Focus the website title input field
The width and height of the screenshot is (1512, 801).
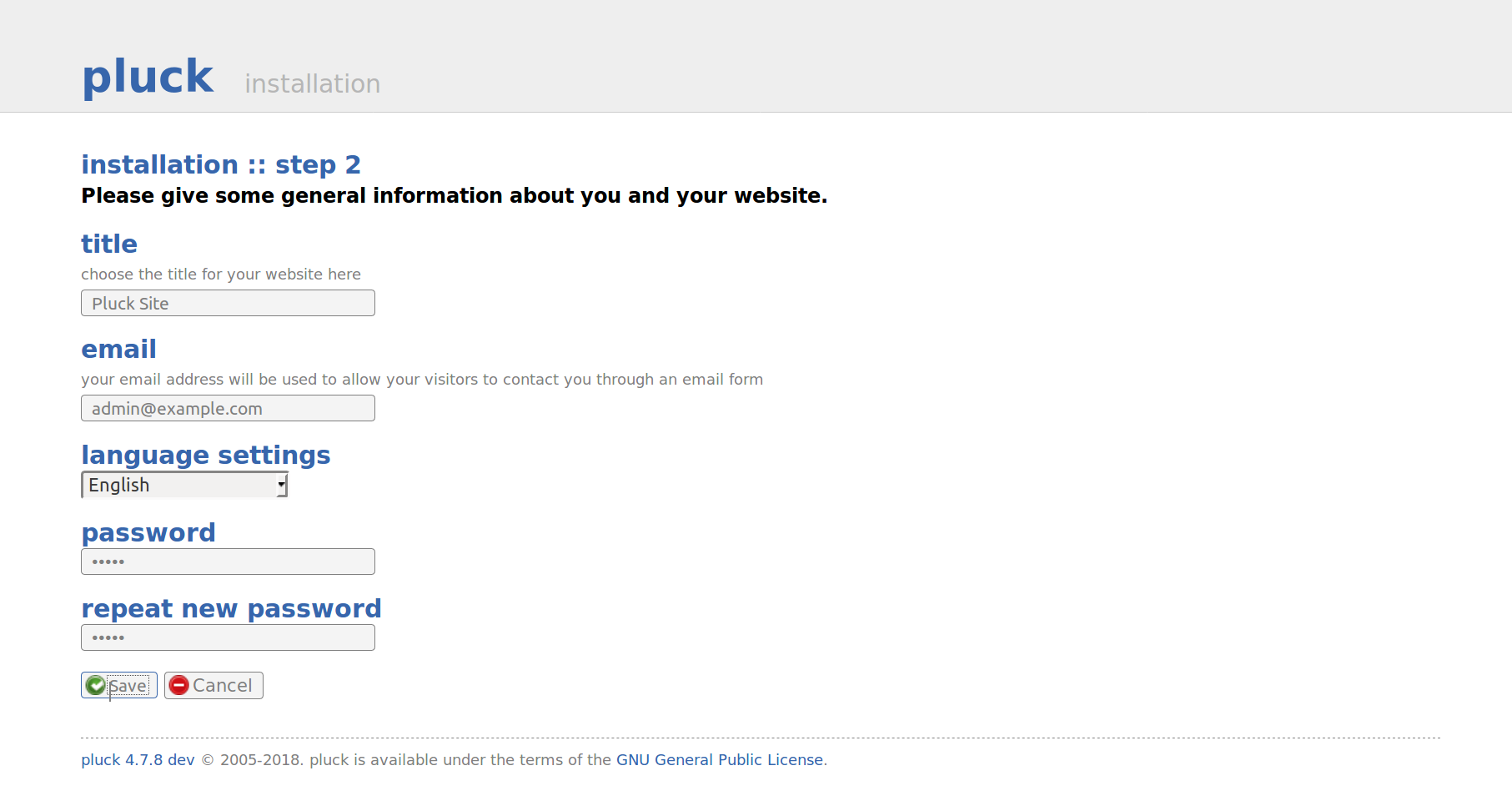click(228, 303)
